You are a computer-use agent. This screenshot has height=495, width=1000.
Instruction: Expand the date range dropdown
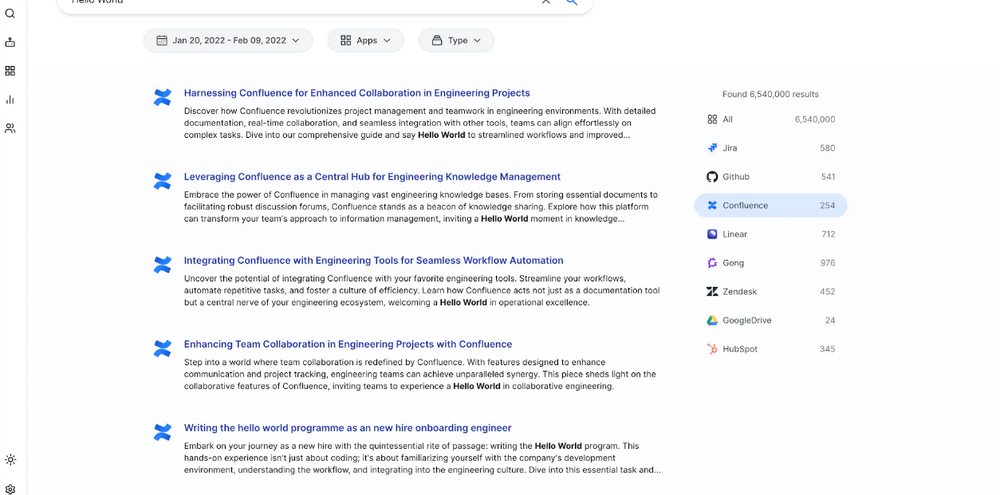tap(228, 40)
